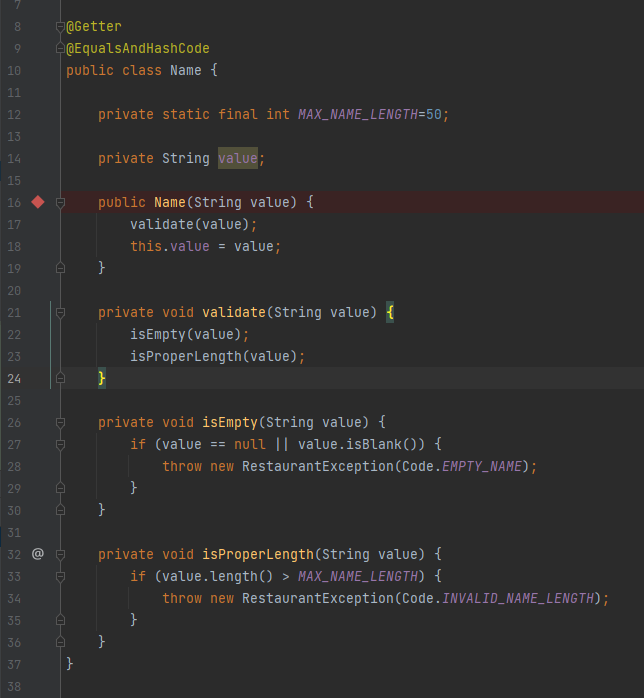Image resolution: width=644 pixels, height=698 pixels.
Task: Collapse the @EqualsAndHashCode fold marker
Action: [61, 48]
